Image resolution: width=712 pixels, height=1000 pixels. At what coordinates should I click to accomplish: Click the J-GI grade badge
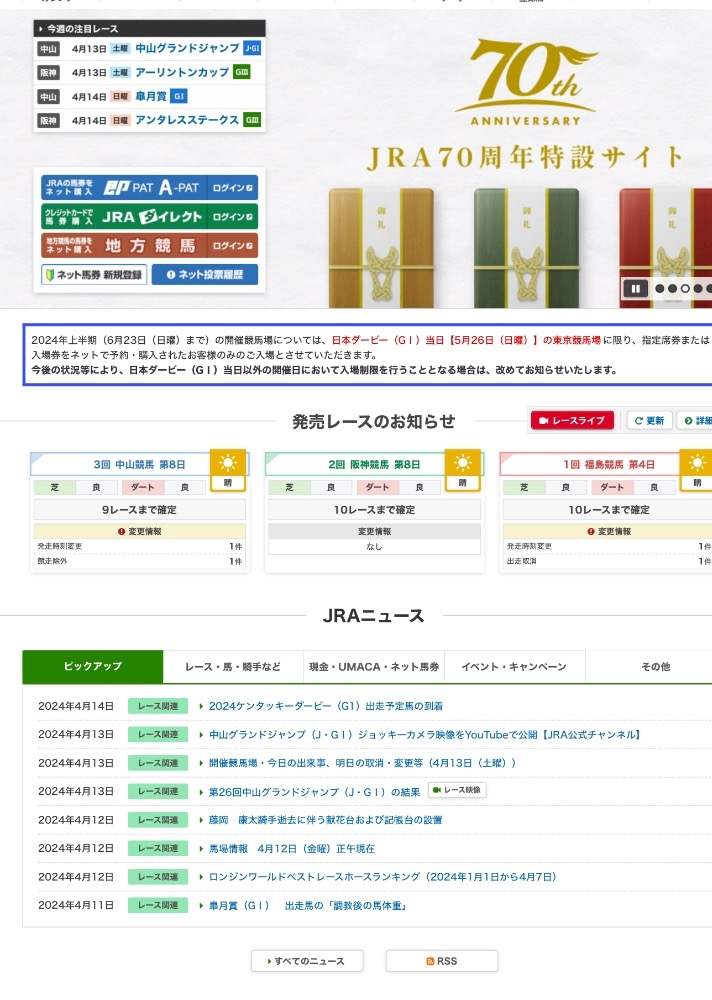pos(252,48)
